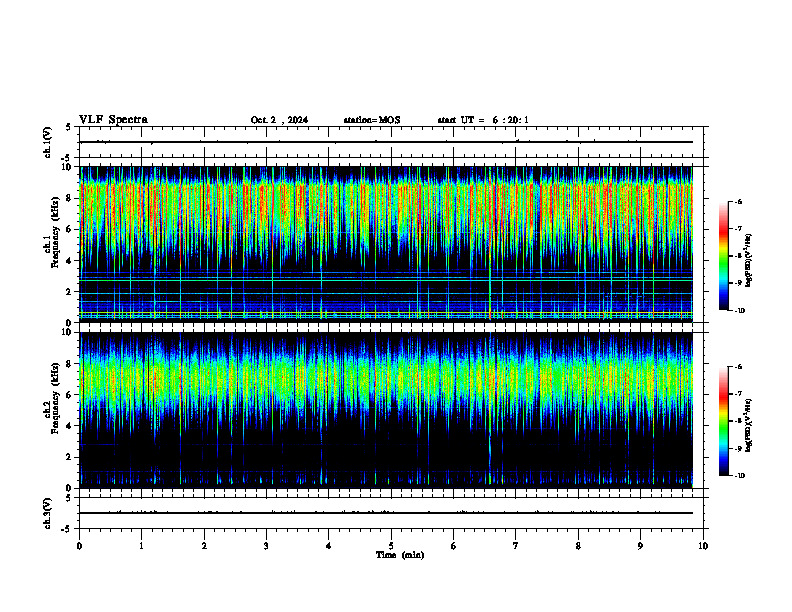Click the log(PSD) units label beside ch.2 colorbar
Screen dimensions: 792x612
(749, 425)
